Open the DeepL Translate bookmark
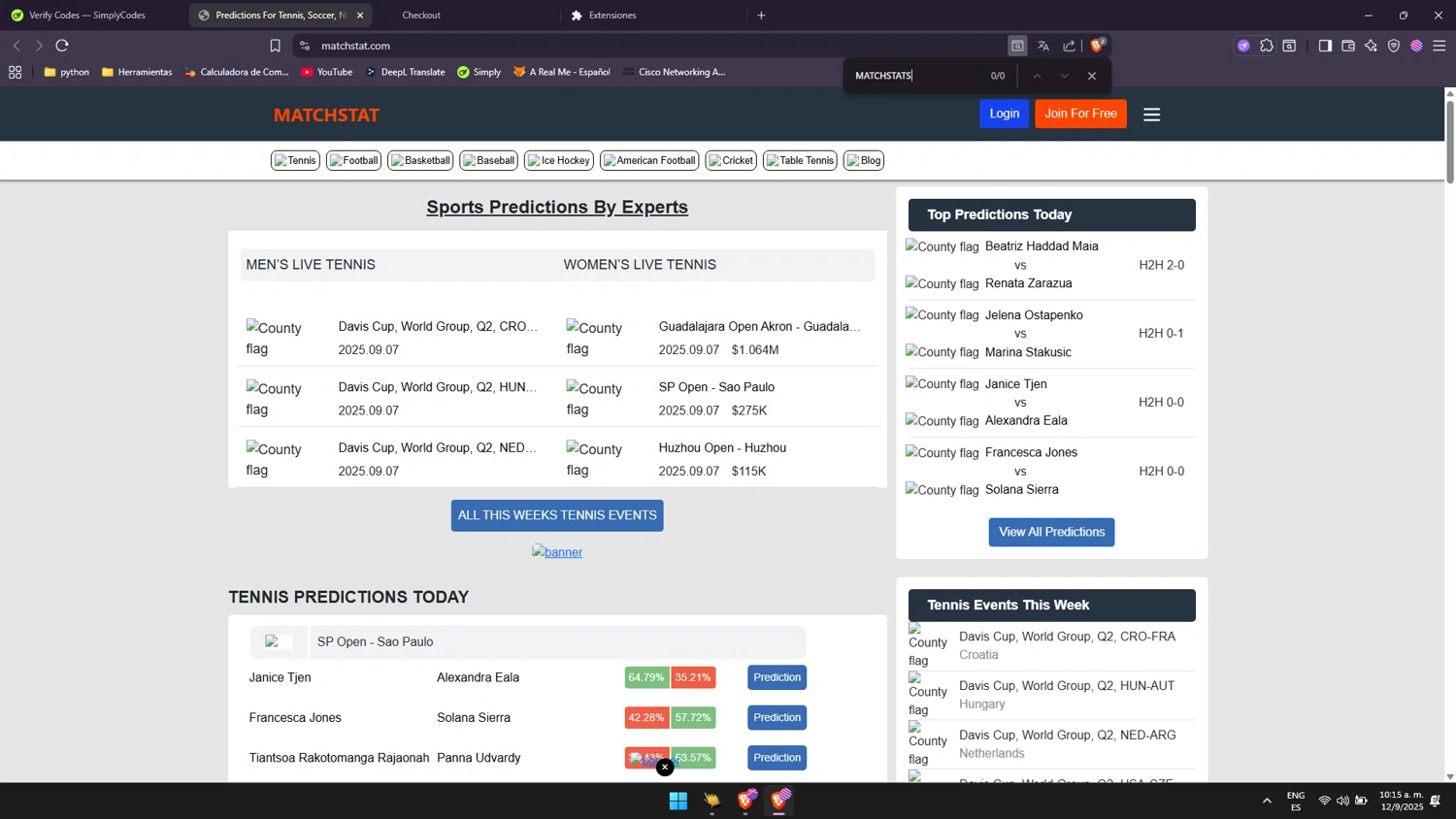The image size is (1456, 819). coord(405,72)
